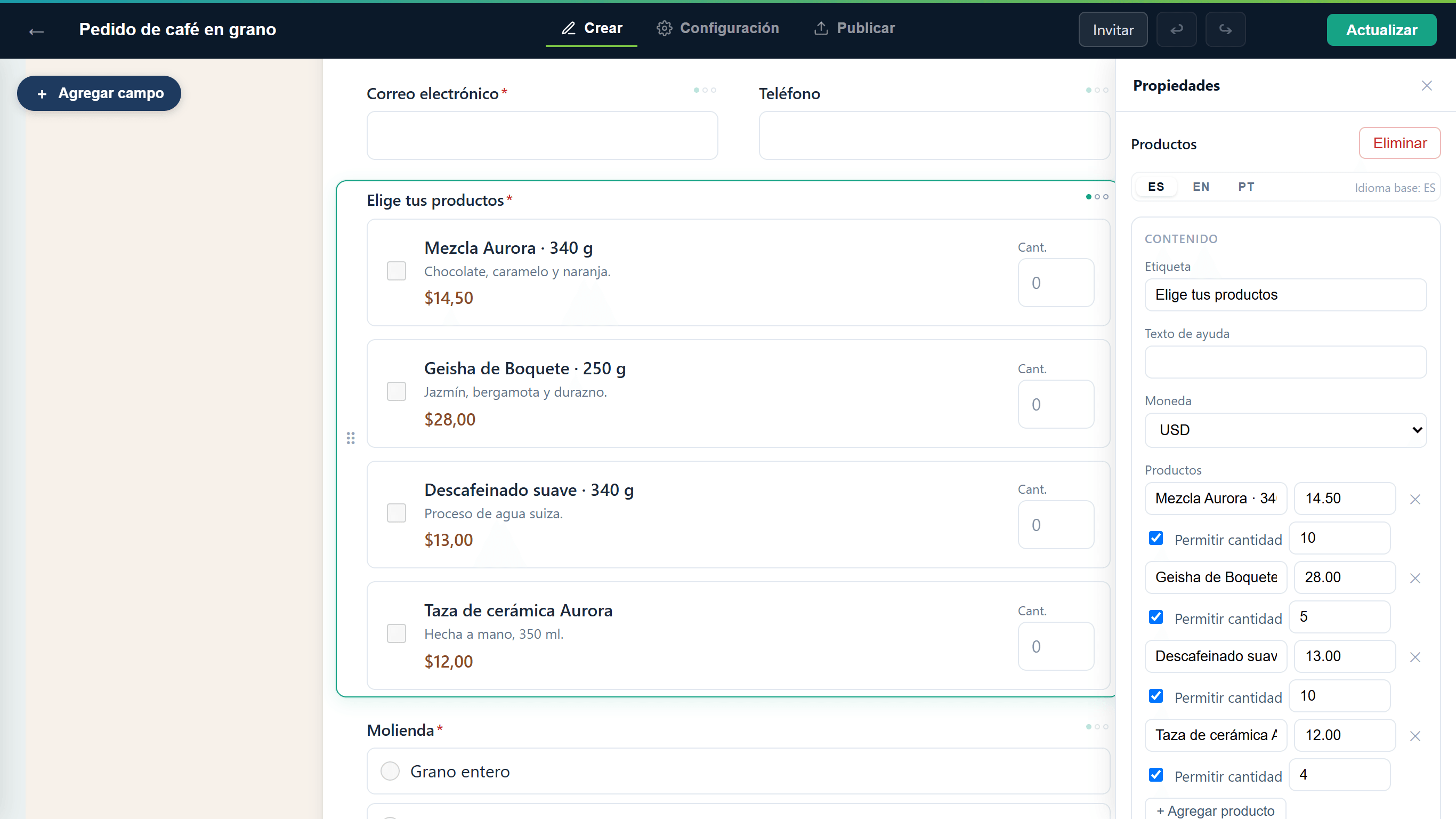Remove the Geisha de Boquete product row
The image size is (1456, 819).
(x=1415, y=577)
